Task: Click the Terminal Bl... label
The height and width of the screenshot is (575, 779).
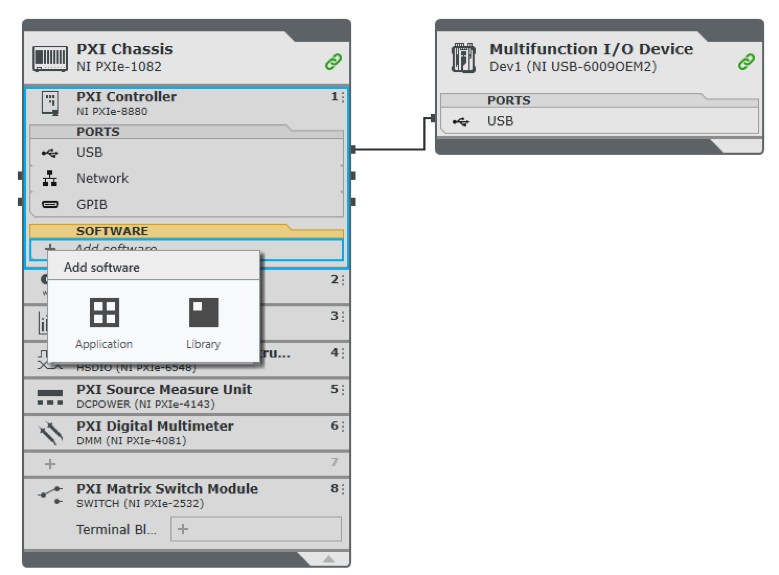Action: pos(116,530)
